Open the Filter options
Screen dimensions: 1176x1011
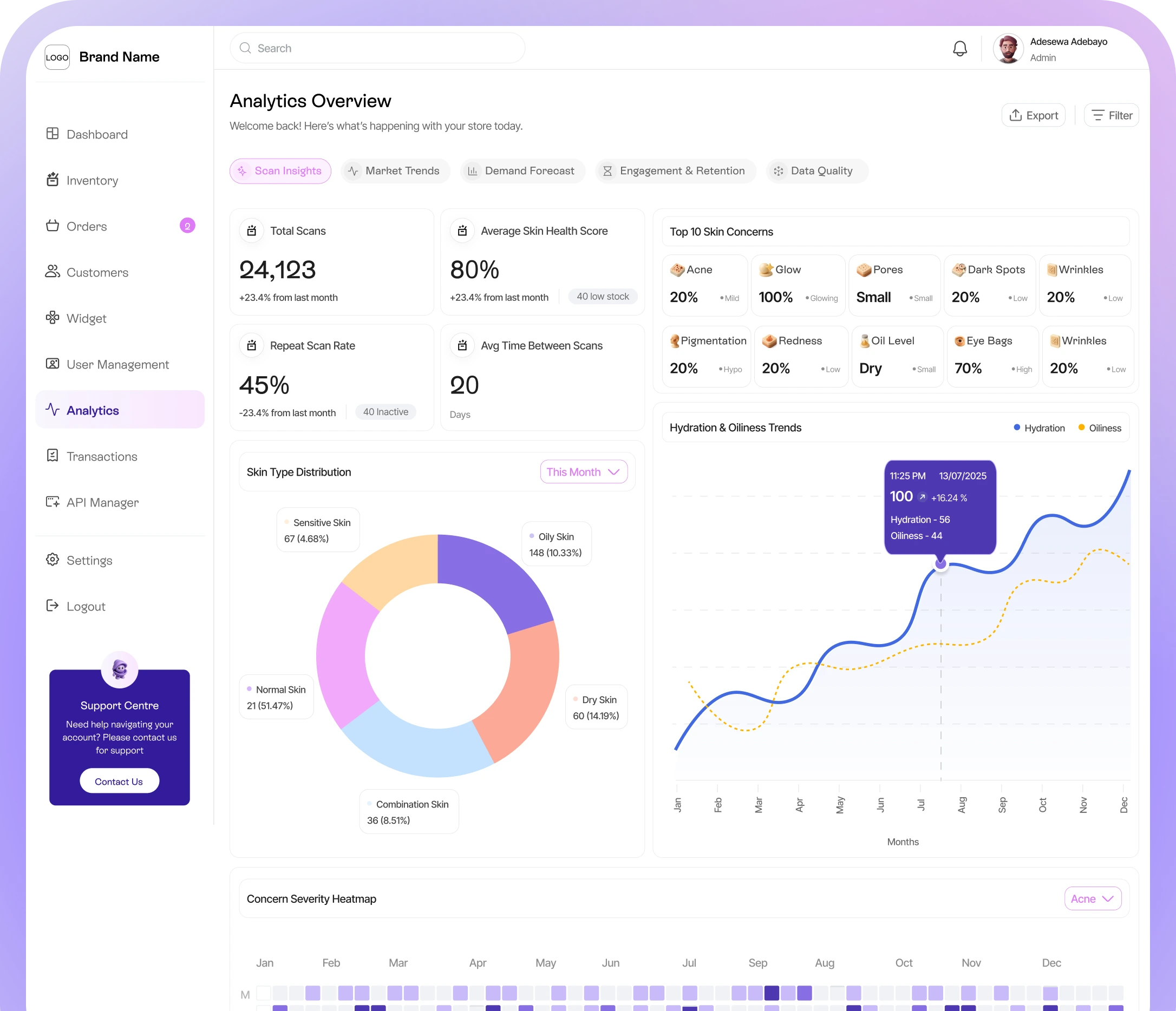point(1111,115)
